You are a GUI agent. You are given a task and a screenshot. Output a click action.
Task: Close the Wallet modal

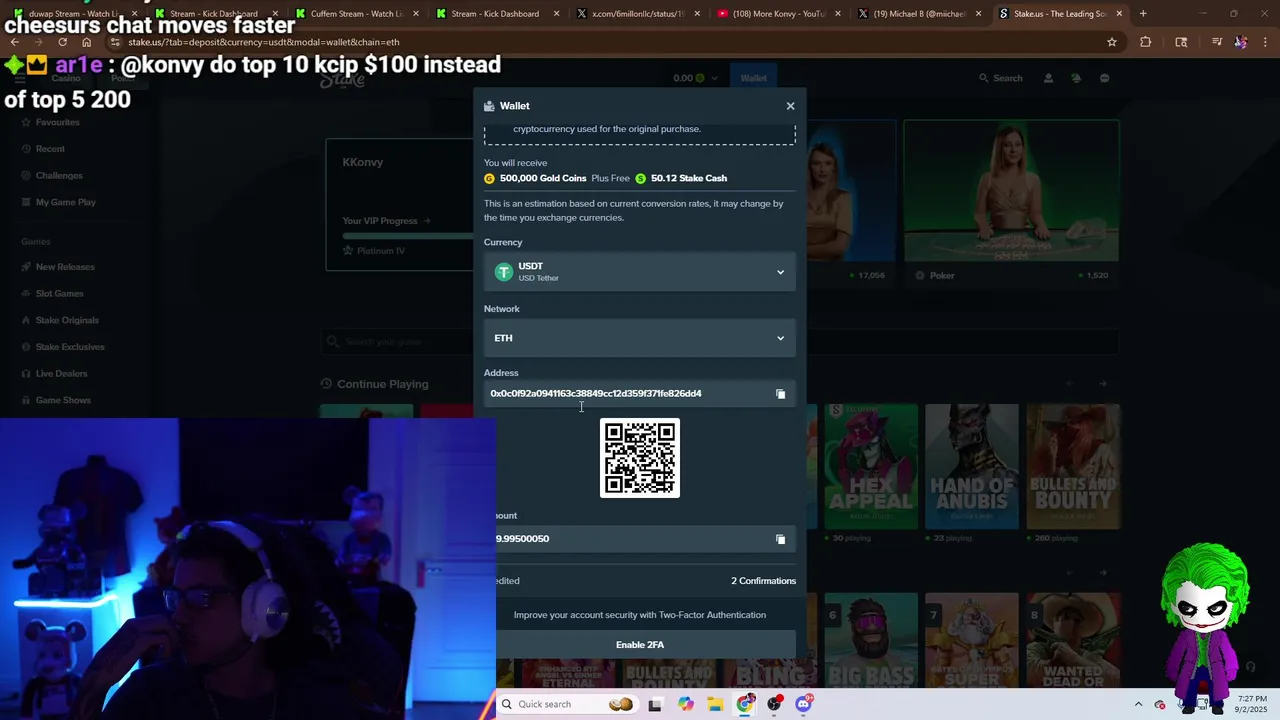[790, 106]
